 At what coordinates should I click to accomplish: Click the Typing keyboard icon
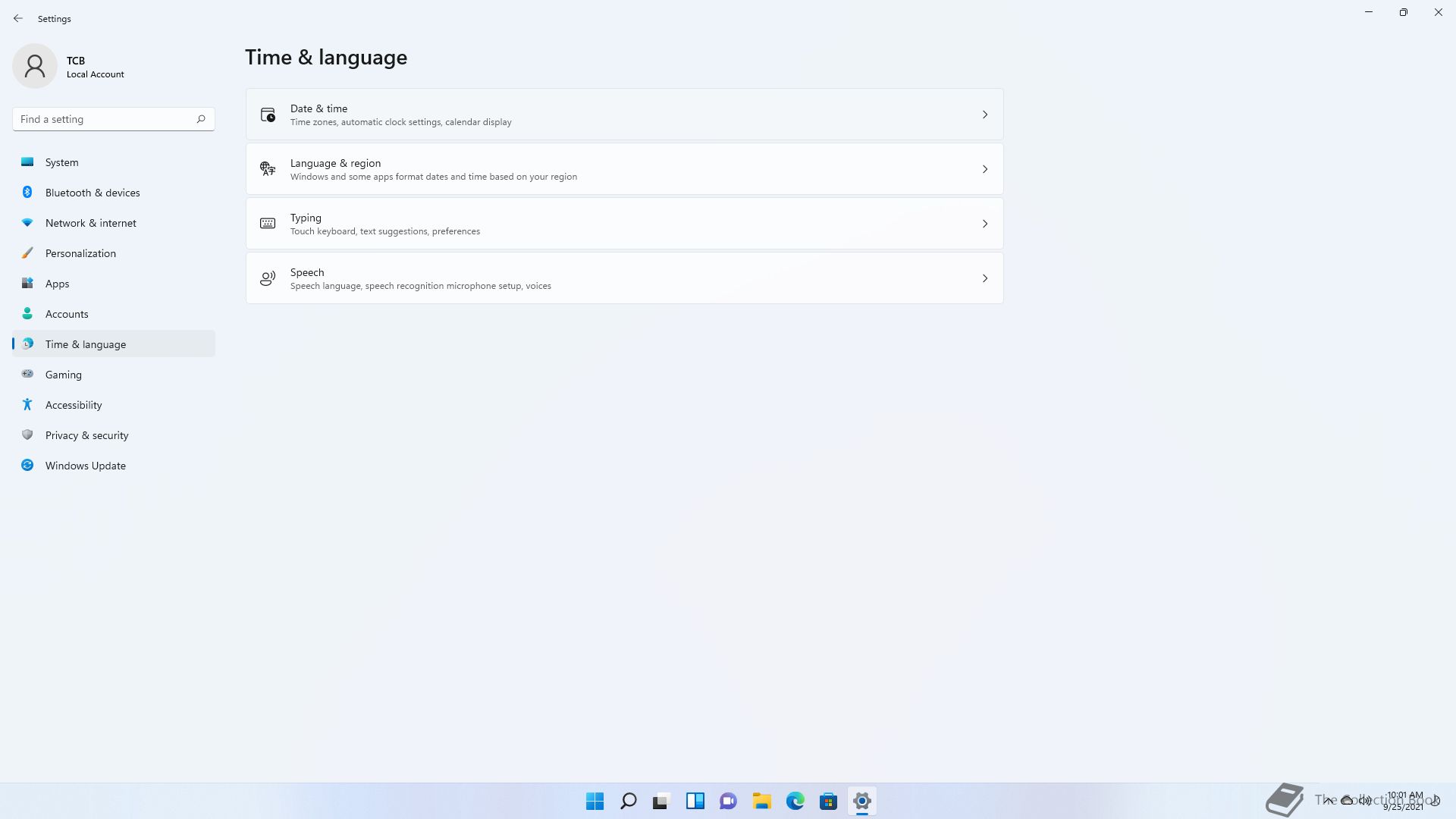(268, 224)
